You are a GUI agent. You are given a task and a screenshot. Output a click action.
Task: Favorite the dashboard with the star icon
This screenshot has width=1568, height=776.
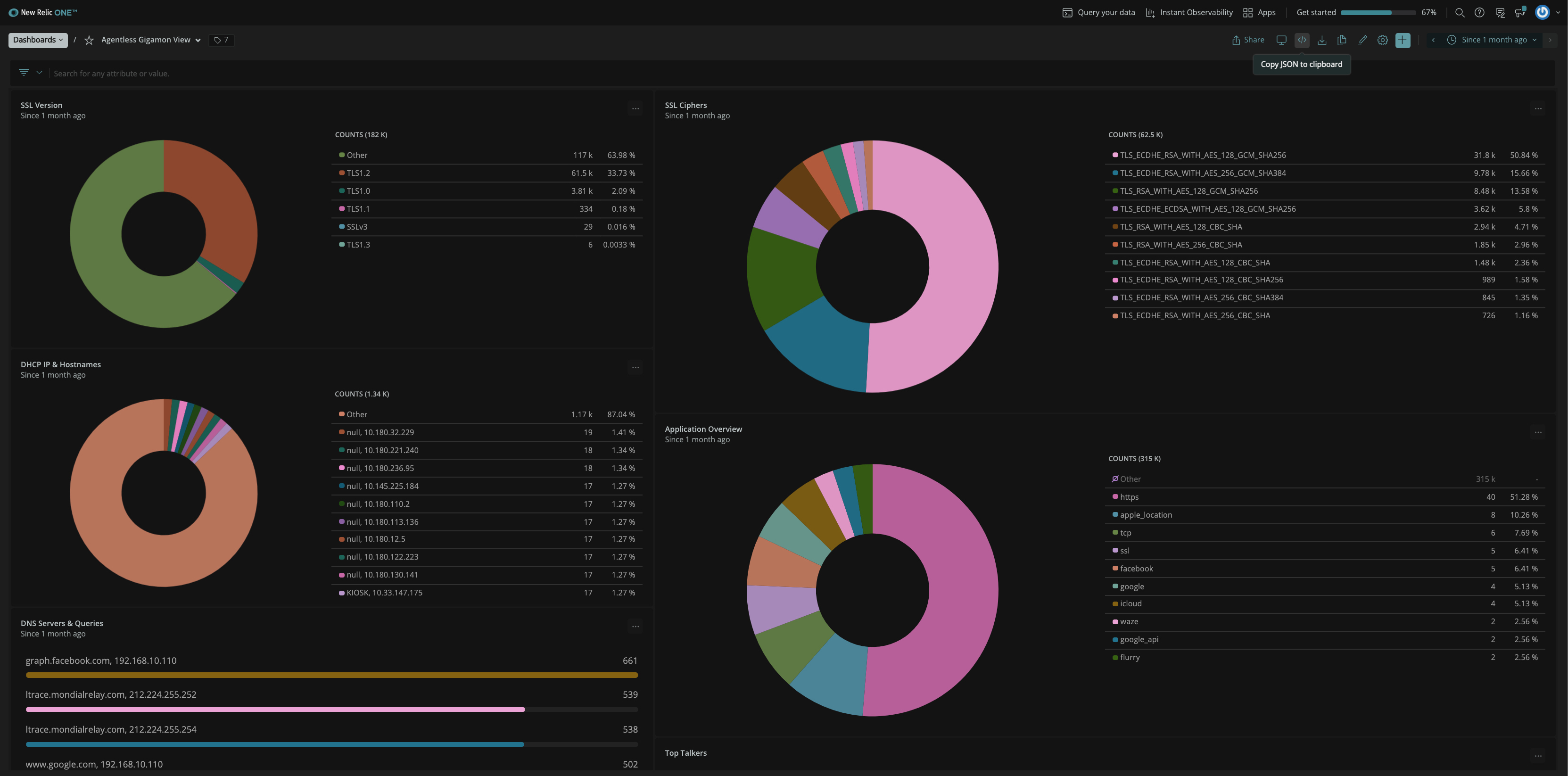pos(89,40)
